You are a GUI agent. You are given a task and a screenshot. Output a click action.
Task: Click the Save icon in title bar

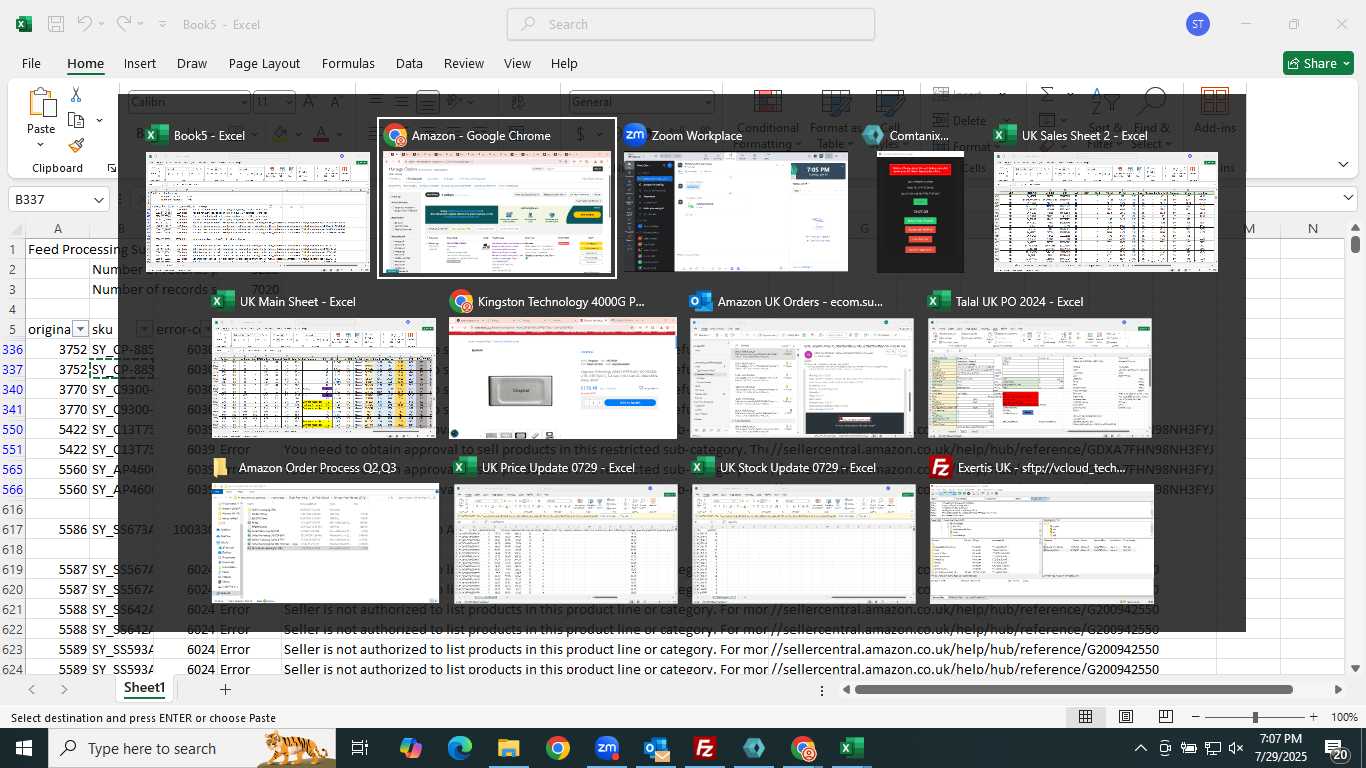coord(56,24)
